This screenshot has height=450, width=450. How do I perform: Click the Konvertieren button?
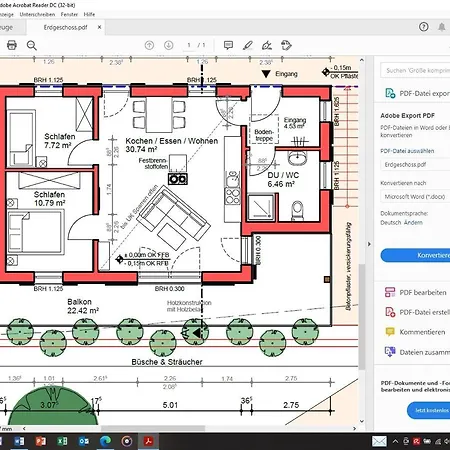[415, 255]
